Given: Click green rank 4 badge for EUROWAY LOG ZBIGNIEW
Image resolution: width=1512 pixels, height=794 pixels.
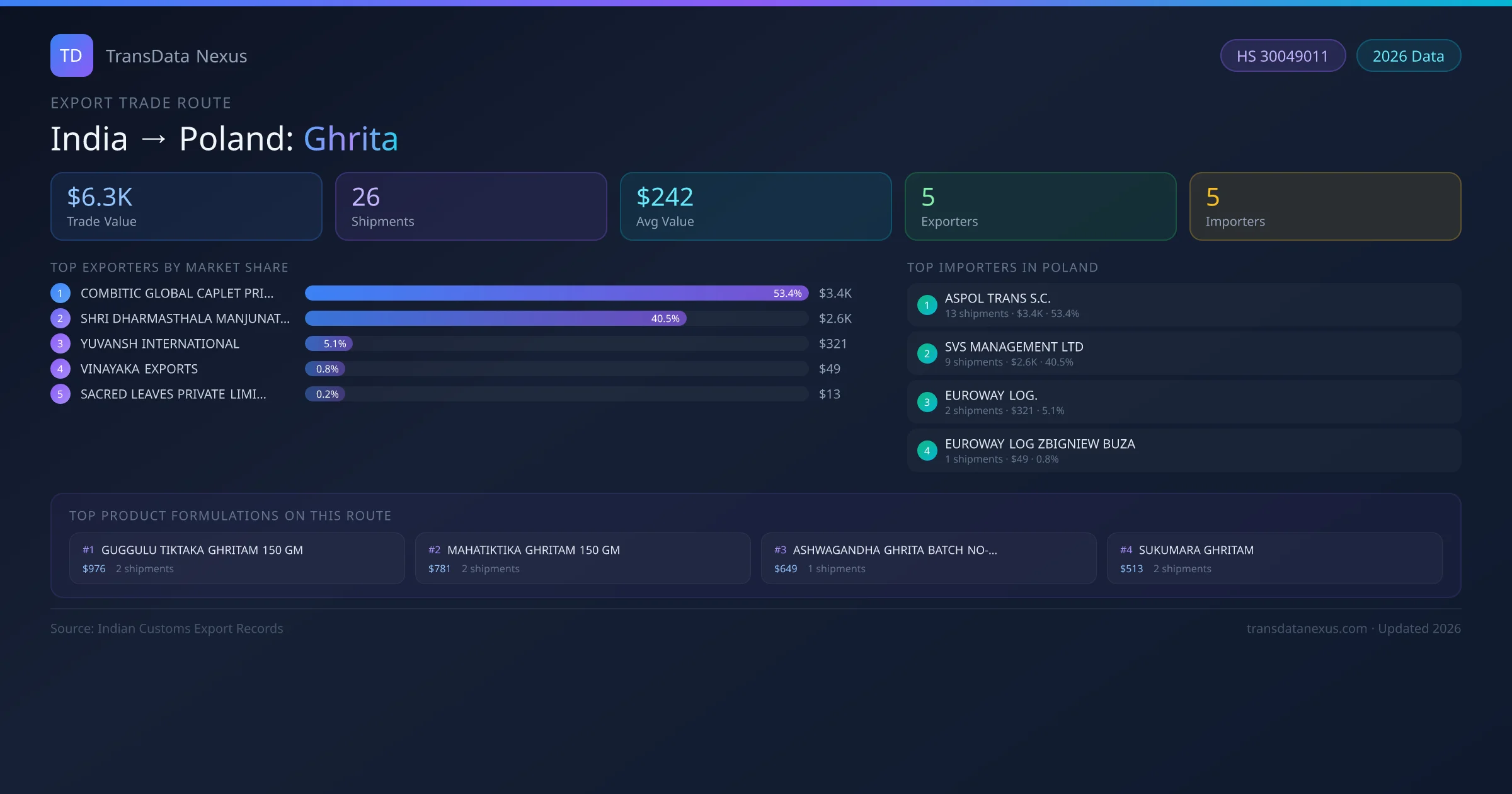Looking at the screenshot, I should (x=927, y=451).
